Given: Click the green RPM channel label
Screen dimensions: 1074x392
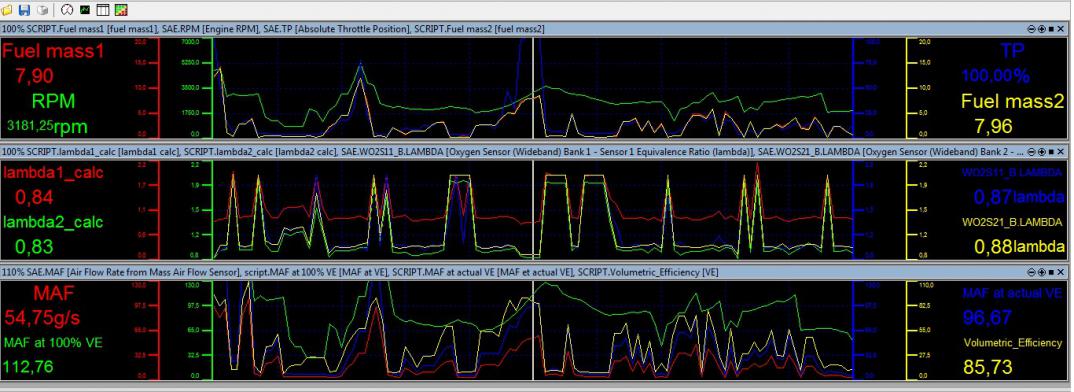Looking at the screenshot, I should [x=53, y=101].
